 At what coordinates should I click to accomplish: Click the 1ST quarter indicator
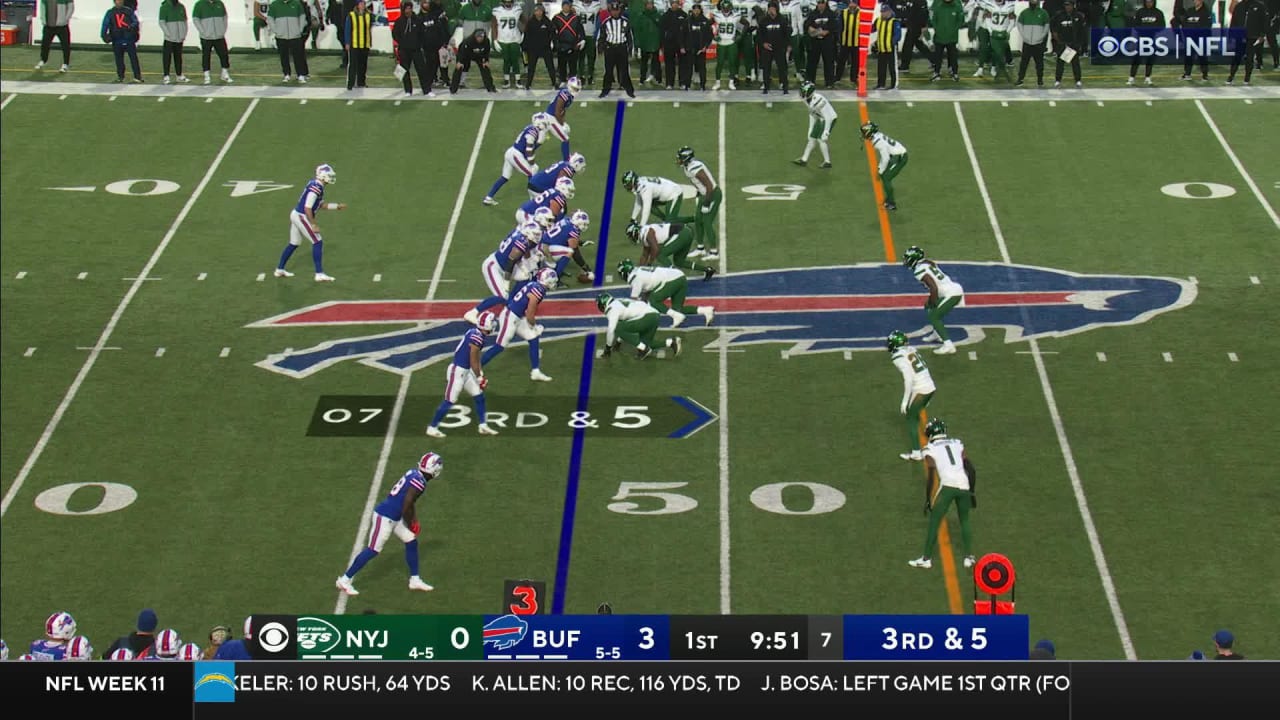[701, 640]
